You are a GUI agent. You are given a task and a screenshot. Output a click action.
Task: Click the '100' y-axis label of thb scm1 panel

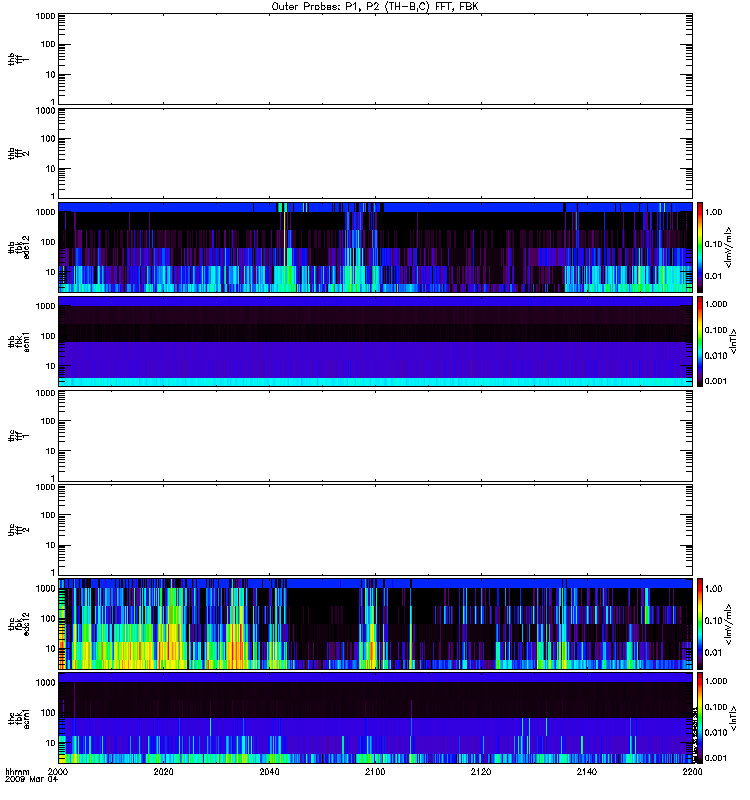(x=48, y=336)
